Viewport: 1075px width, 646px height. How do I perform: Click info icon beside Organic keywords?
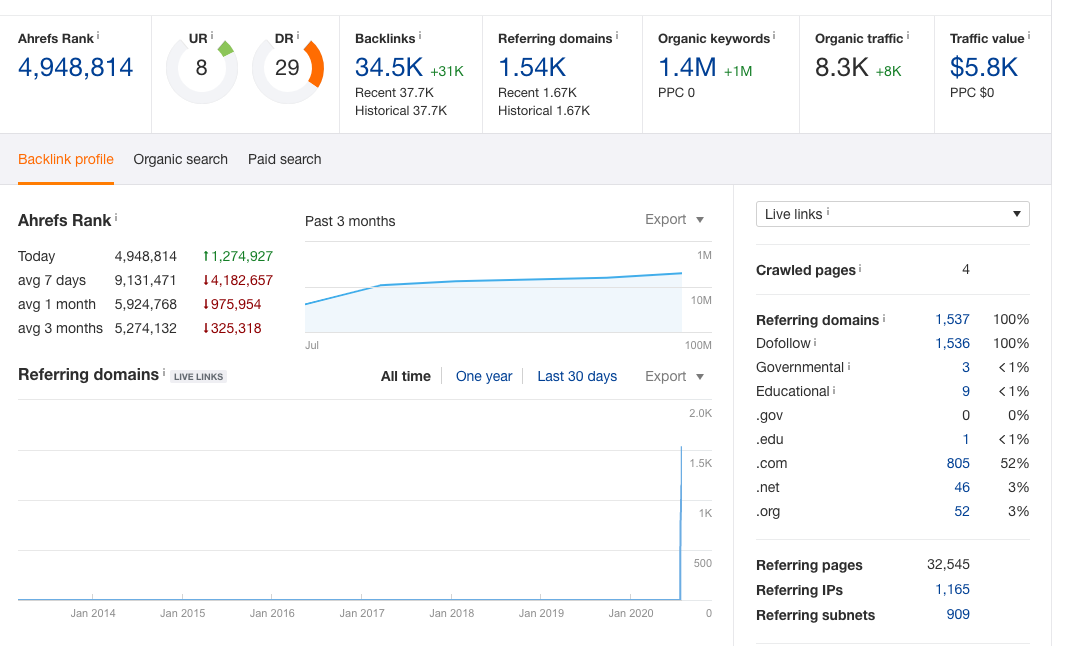pos(774,35)
